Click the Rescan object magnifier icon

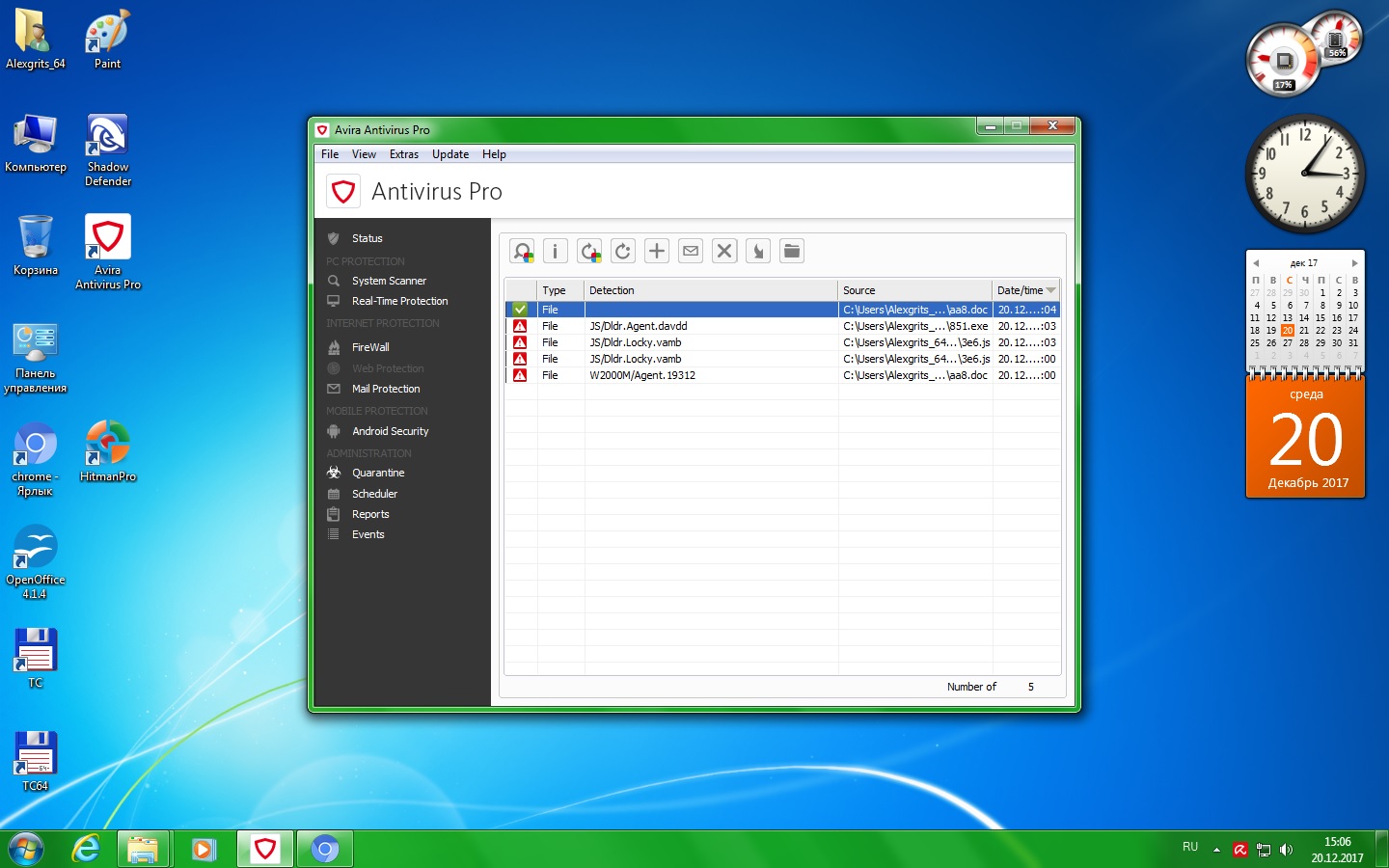click(523, 252)
